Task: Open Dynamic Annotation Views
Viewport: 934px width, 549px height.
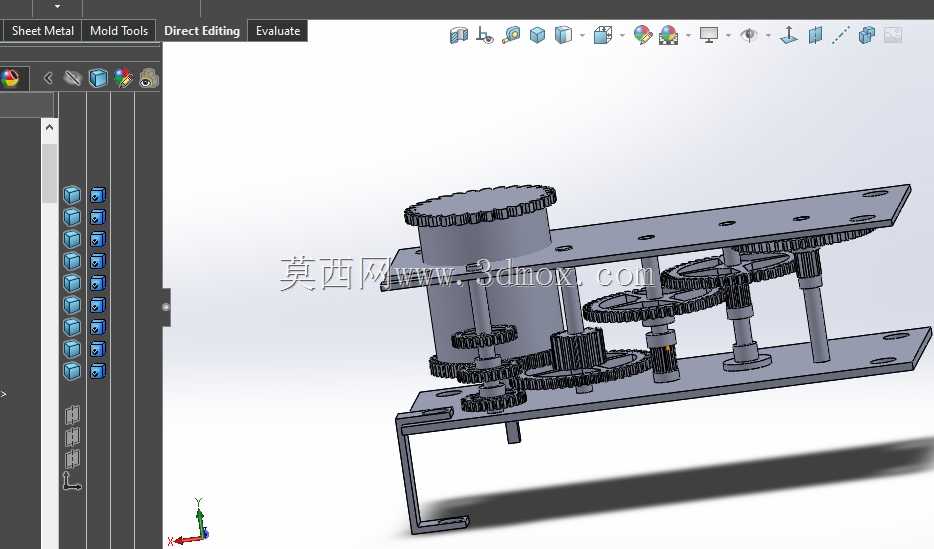Action: 485,35
